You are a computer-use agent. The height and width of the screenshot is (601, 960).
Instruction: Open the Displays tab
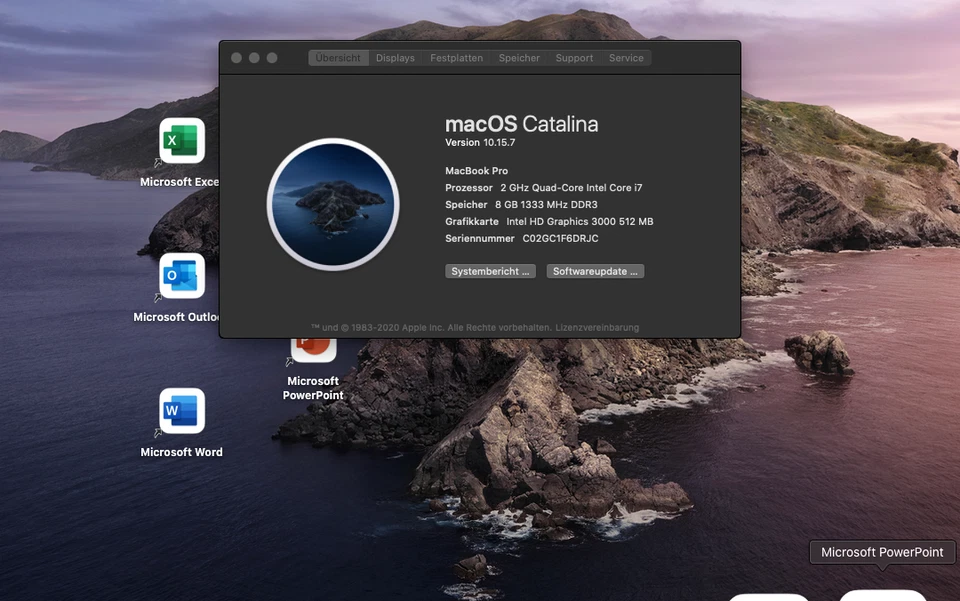(x=395, y=58)
